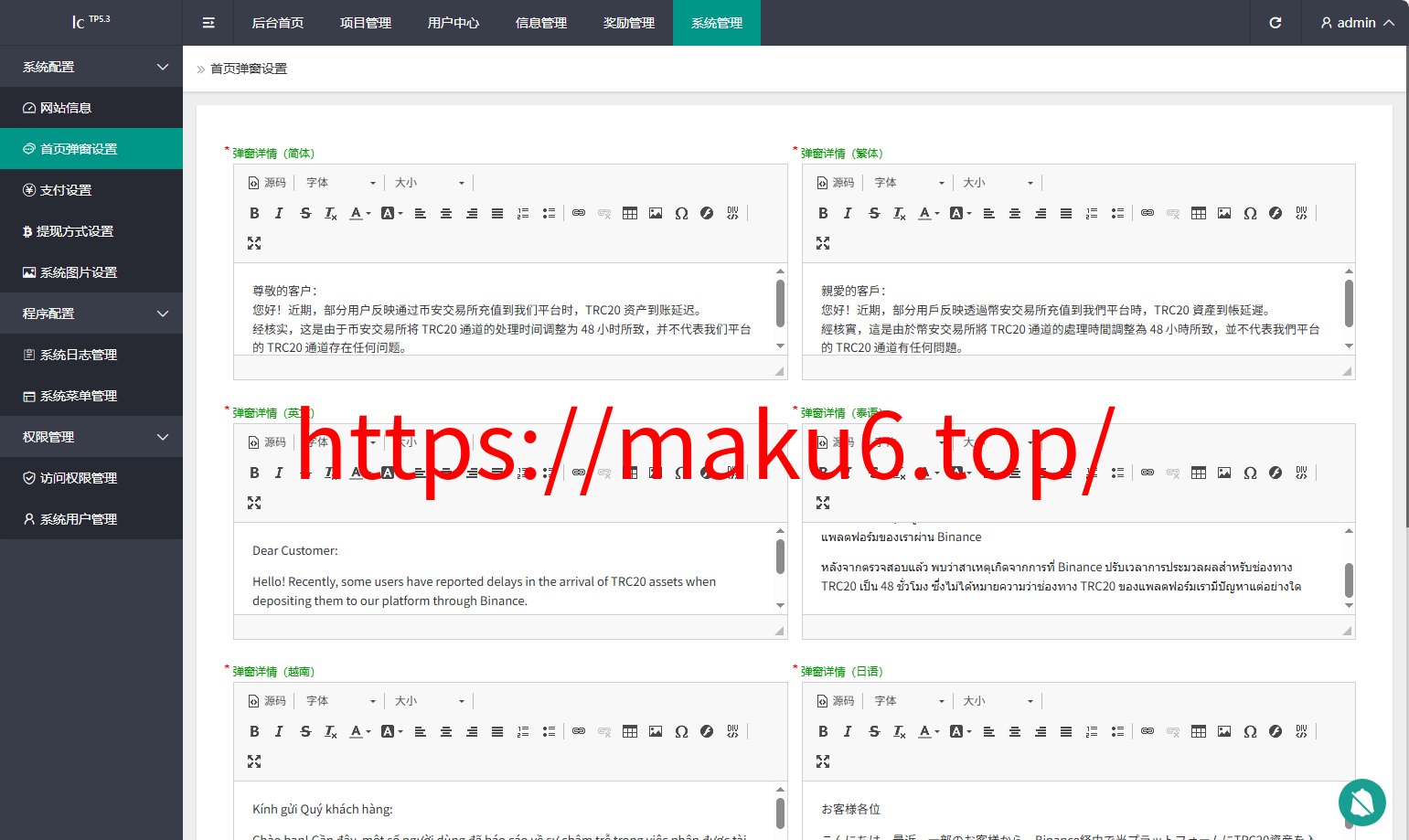Toggle the sidebar collapse hamburger icon
Screen dimensions: 1409x840
pos(208,23)
